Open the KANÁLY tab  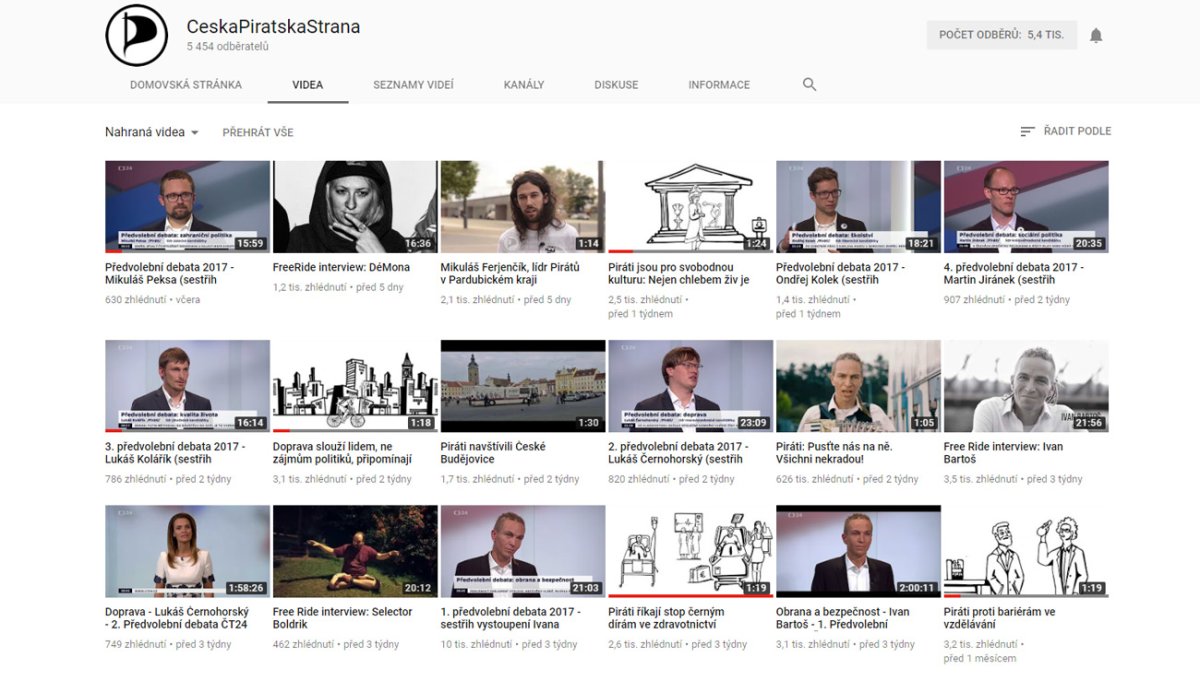click(x=524, y=85)
